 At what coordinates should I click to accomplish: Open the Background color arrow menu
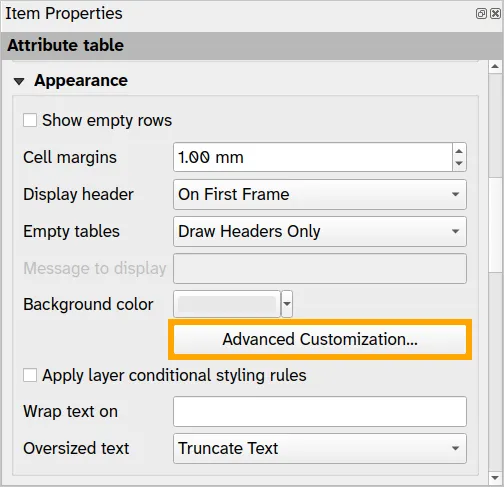[287, 304]
